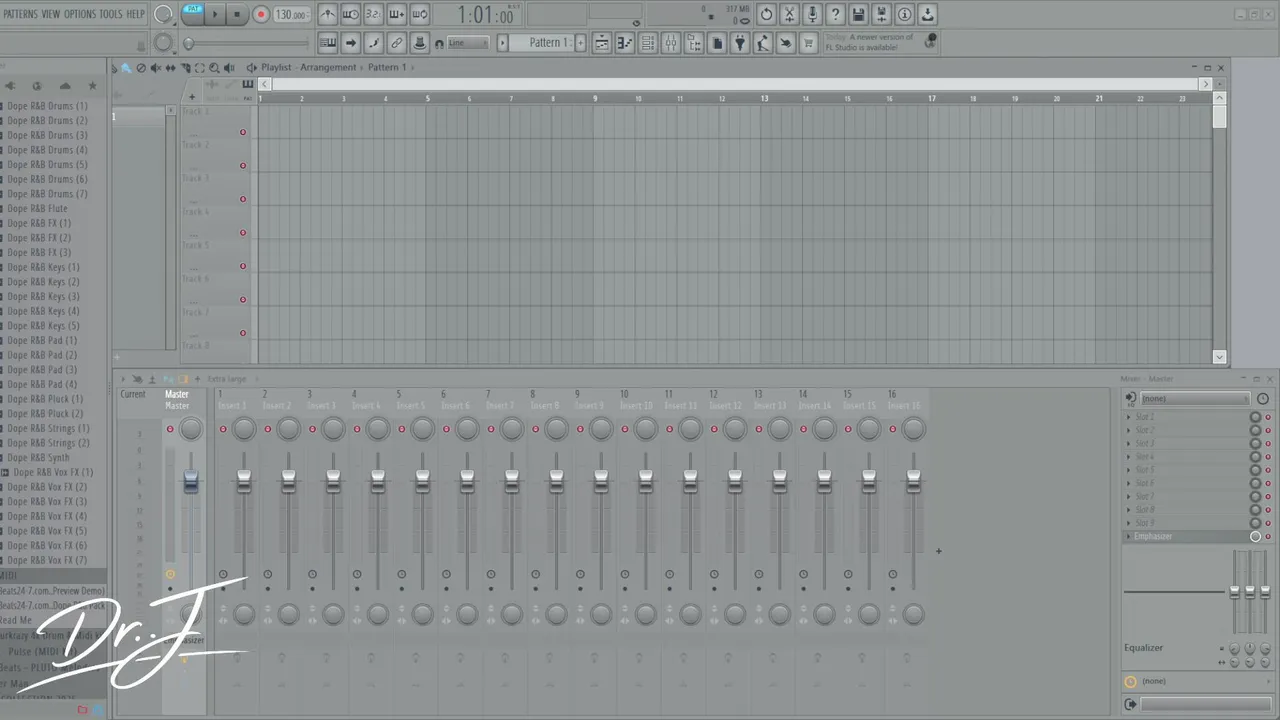Open the Line snap dropdown
Viewport: 1280px width, 720px height.
(x=468, y=43)
